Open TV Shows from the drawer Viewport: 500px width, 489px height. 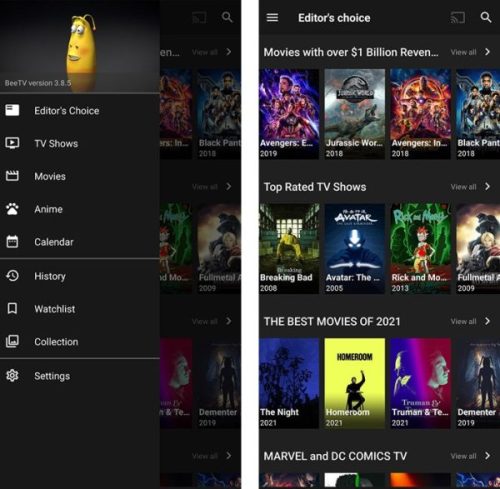click(80, 143)
